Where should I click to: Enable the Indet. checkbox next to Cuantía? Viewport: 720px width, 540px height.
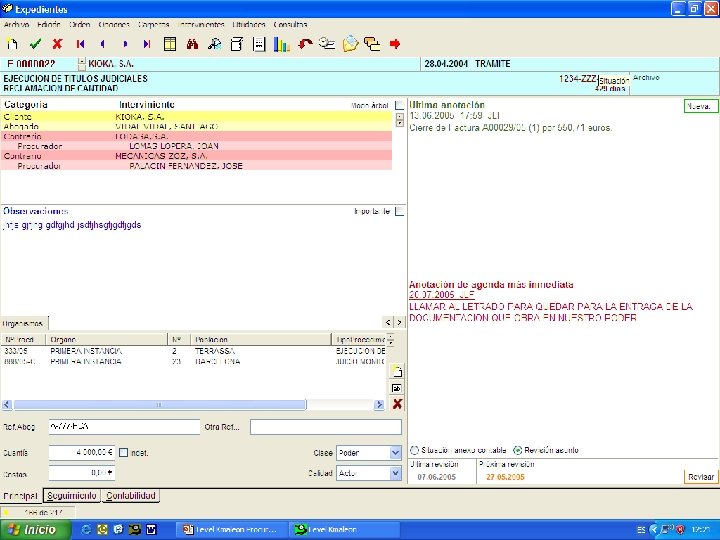pyautogui.click(x=124, y=452)
